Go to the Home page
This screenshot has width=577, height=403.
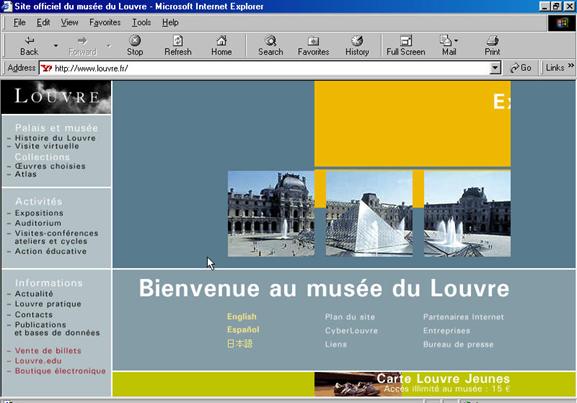click(x=221, y=46)
